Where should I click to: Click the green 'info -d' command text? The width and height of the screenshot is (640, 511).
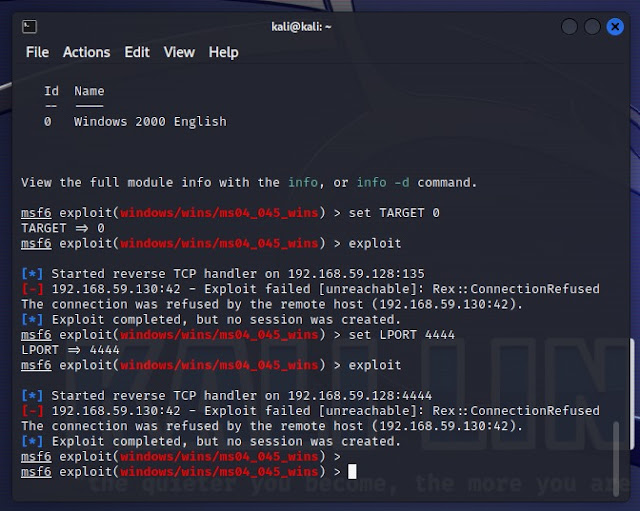(x=383, y=182)
